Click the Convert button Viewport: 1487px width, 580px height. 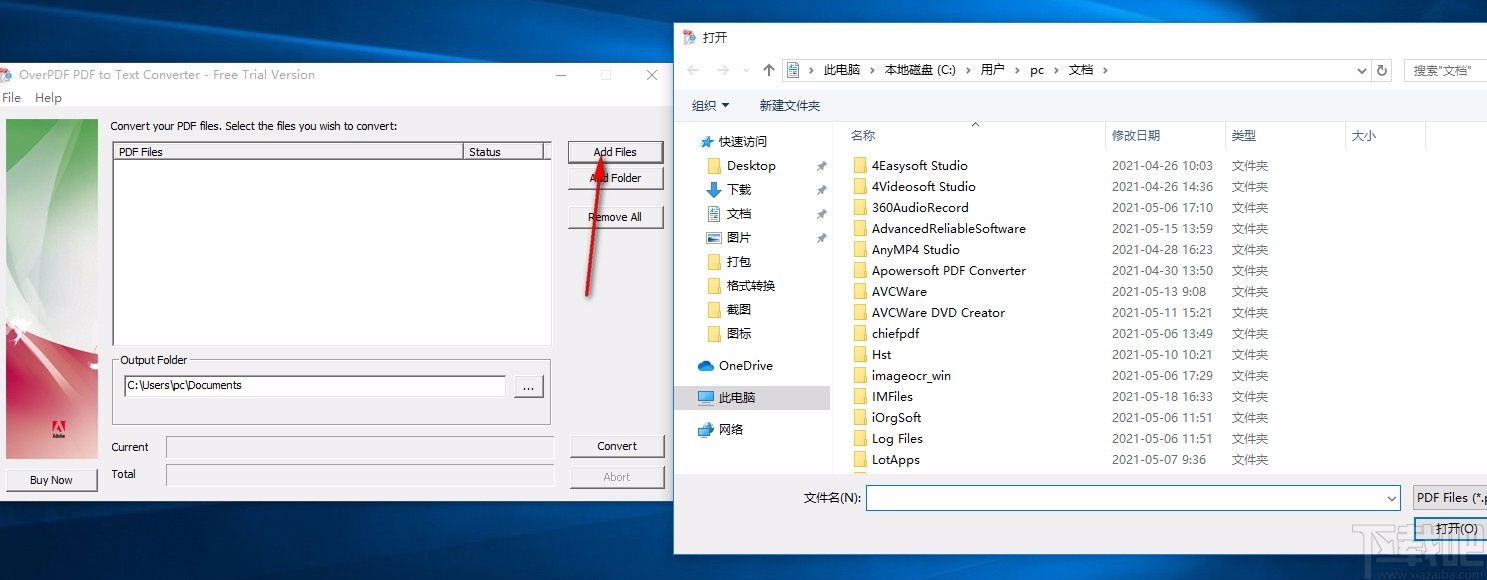[x=616, y=446]
